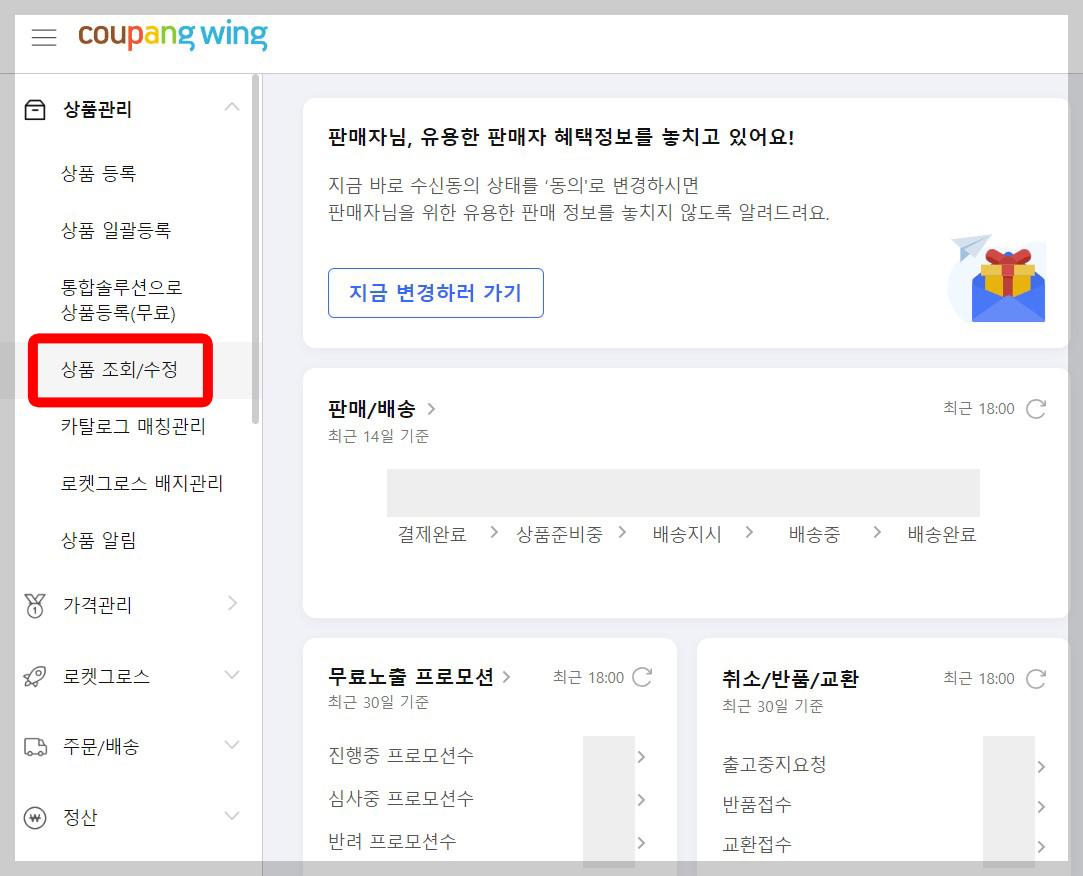This screenshot has width=1083, height=876.
Task: Click the 로켓그로스 rocket icon
Action: pos(34,675)
